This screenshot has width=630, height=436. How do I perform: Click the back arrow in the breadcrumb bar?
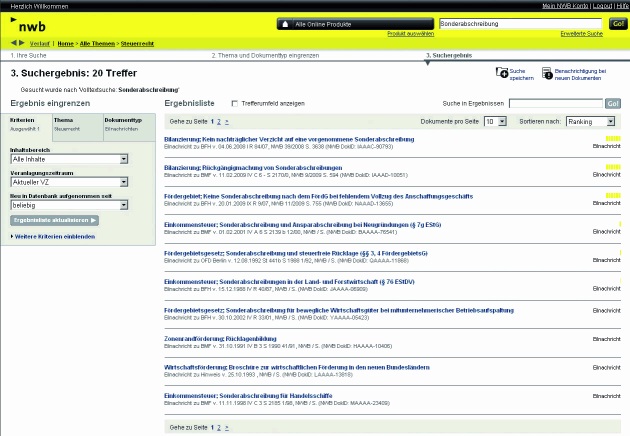pos(13,43)
